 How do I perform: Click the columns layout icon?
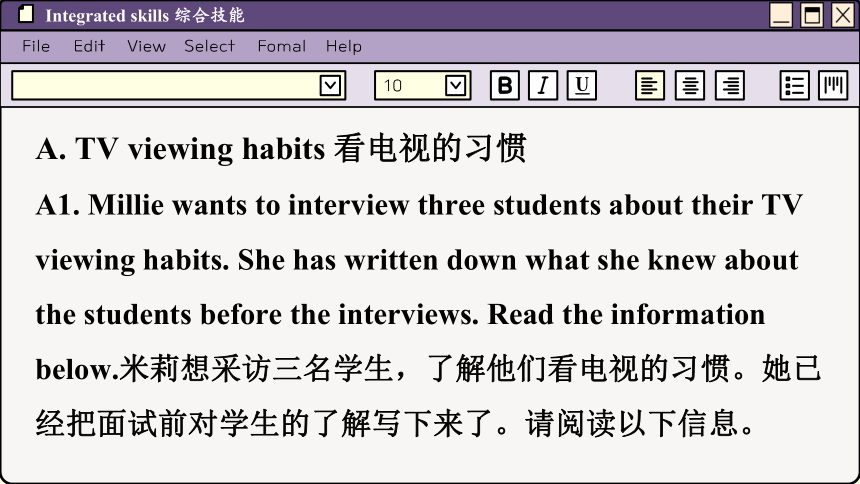tap(833, 86)
